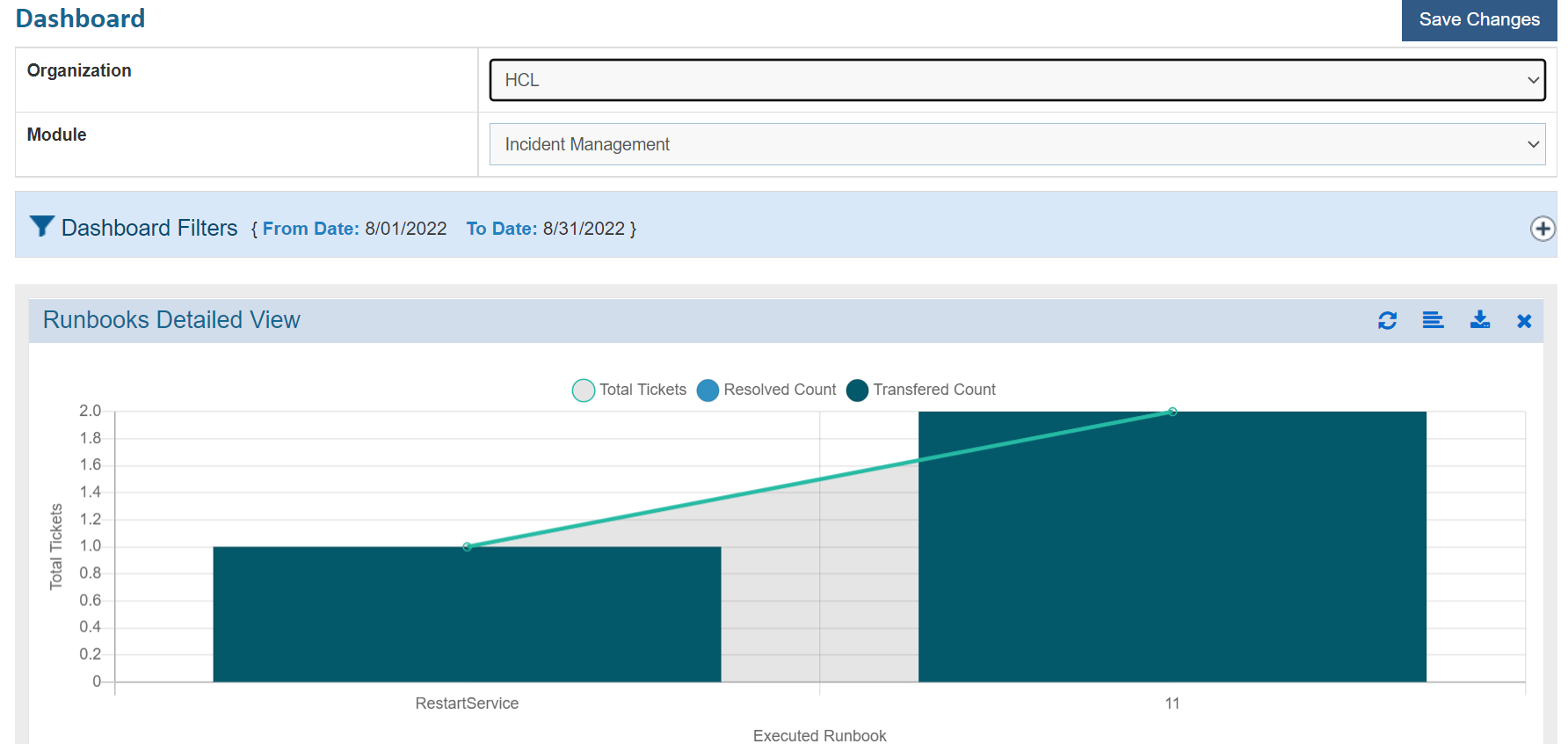Open the Organization dropdown showing HCL
The height and width of the screenshot is (744, 1568).
(x=1017, y=80)
